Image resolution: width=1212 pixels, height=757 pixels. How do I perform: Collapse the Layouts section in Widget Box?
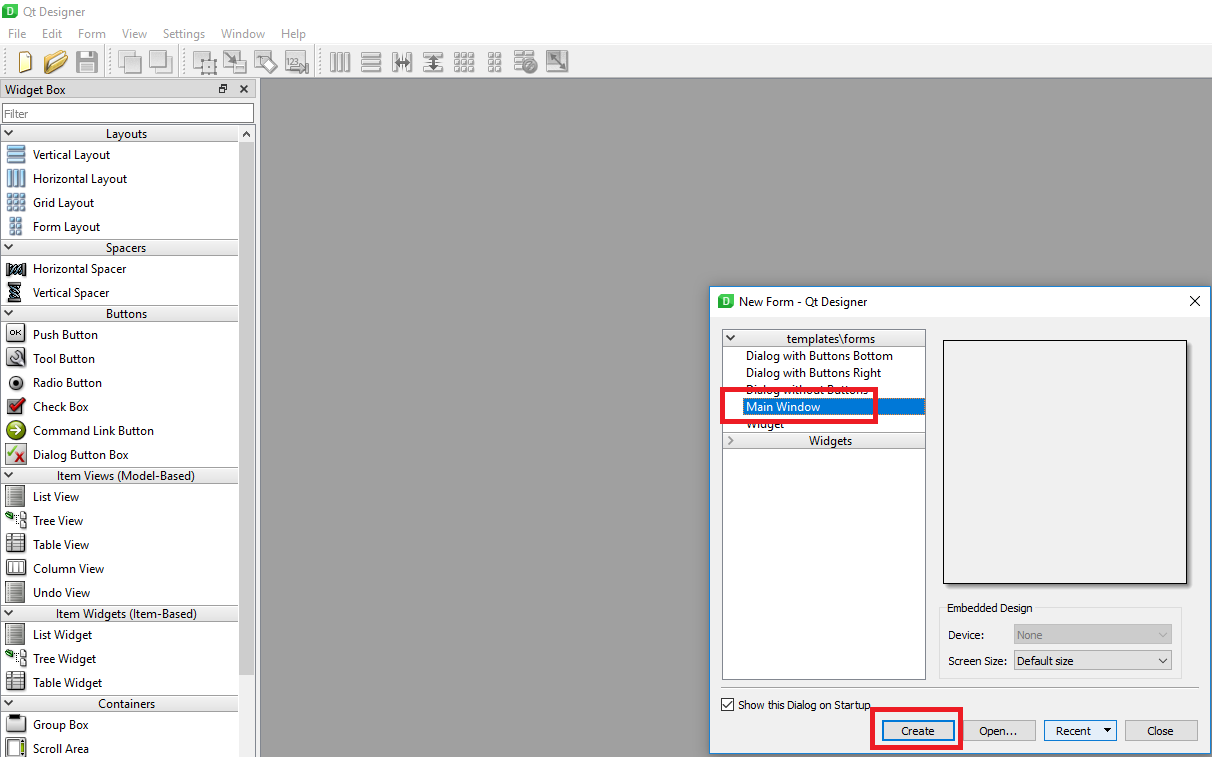pyautogui.click(x=9, y=134)
